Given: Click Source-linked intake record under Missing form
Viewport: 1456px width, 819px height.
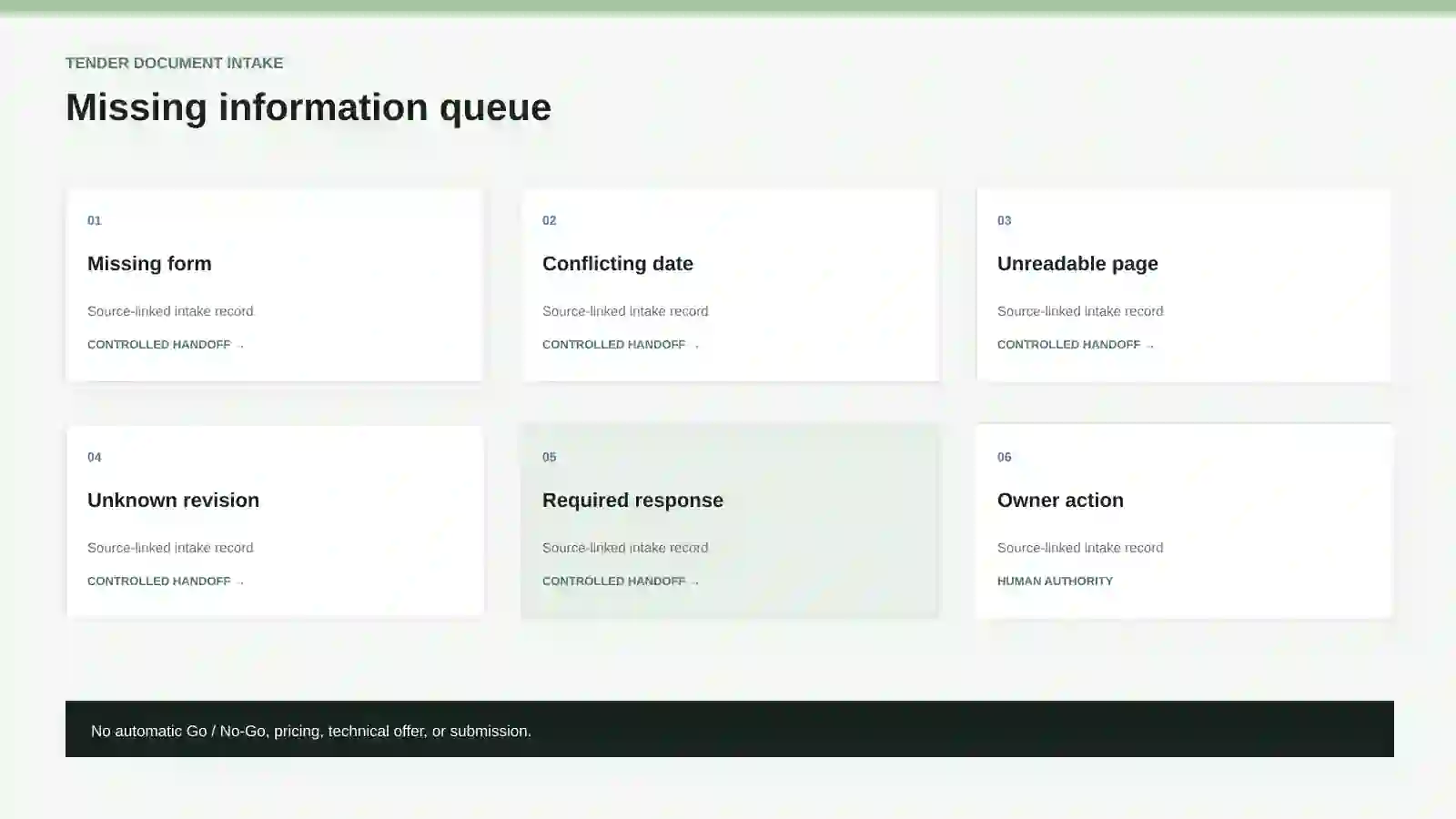Looking at the screenshot, I should tap(170, 311).
